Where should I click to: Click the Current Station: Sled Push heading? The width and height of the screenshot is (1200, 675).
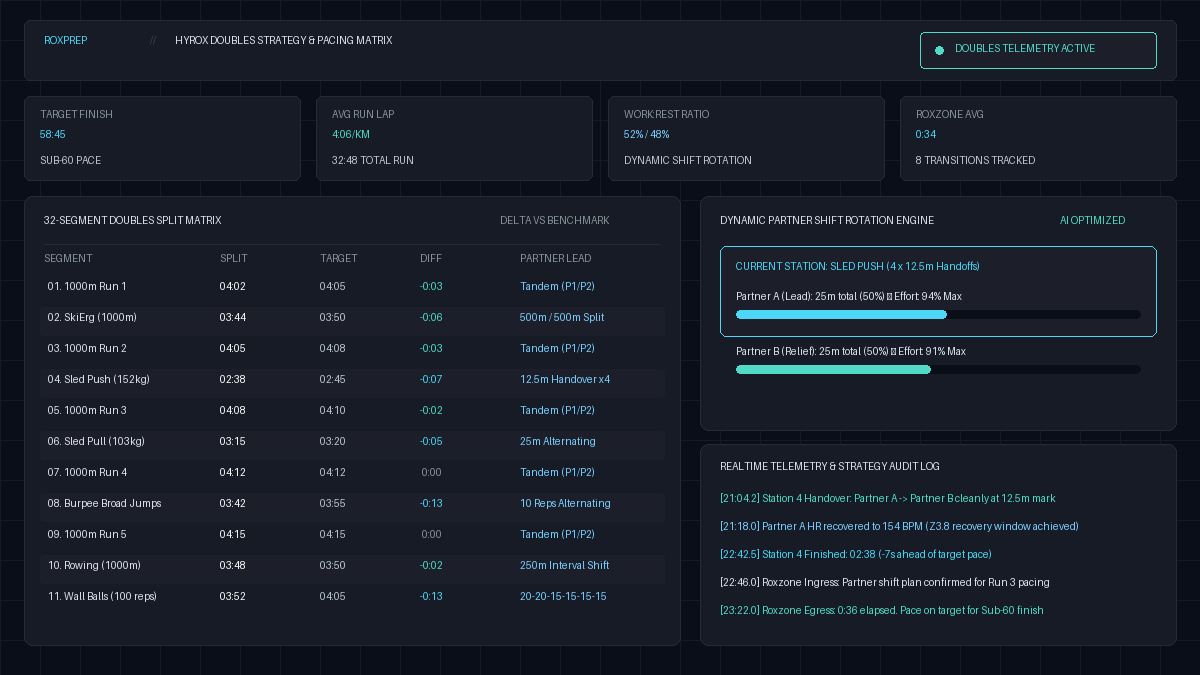[x=857, y=266]
